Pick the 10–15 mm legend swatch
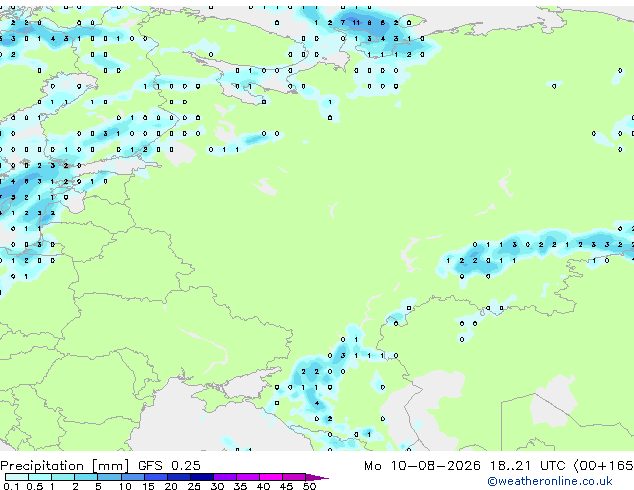The height and width of the screenshot is (490, 634). tap(132, 477)
